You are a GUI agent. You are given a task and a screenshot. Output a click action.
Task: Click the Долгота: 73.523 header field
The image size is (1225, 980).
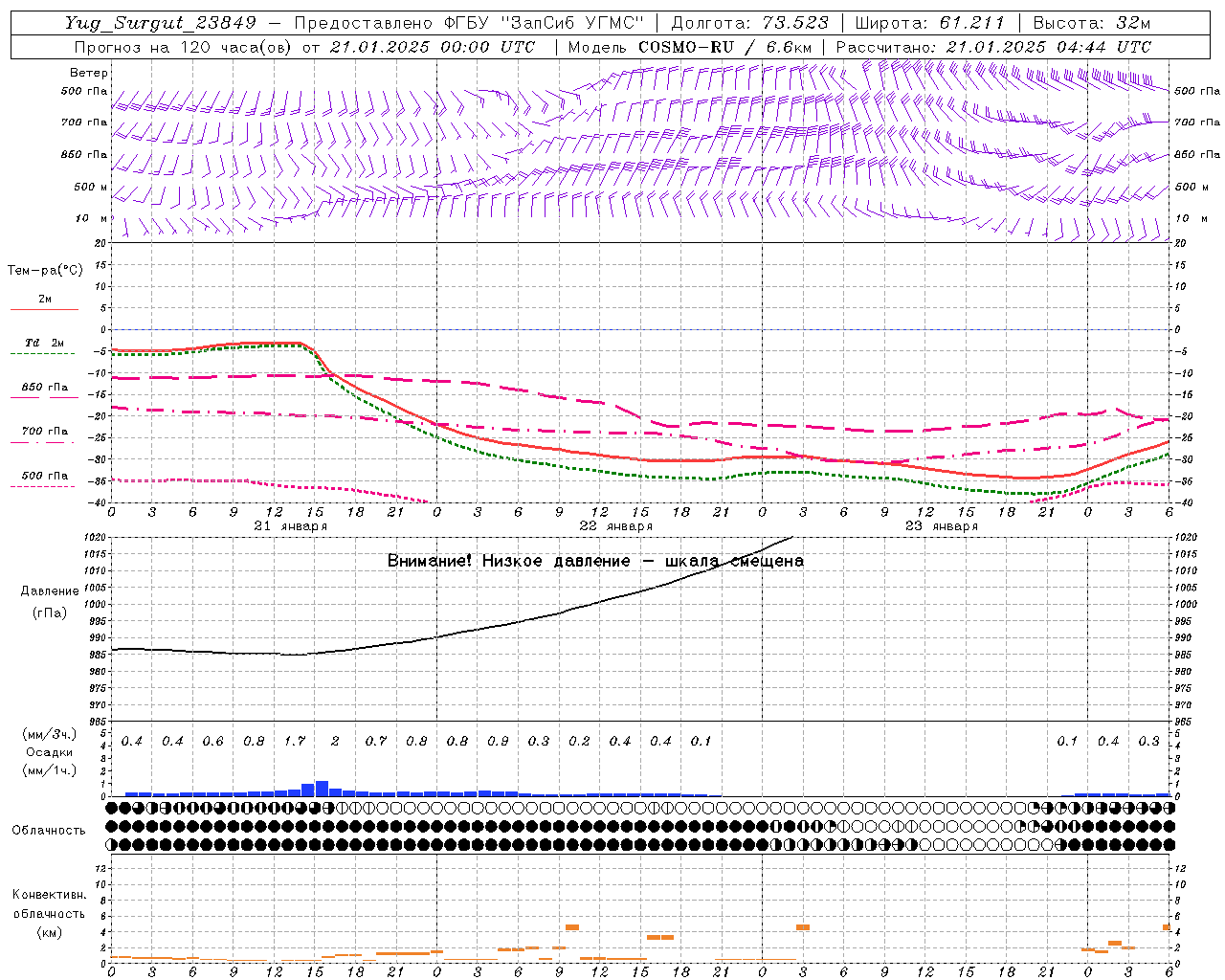click(750, 23)
